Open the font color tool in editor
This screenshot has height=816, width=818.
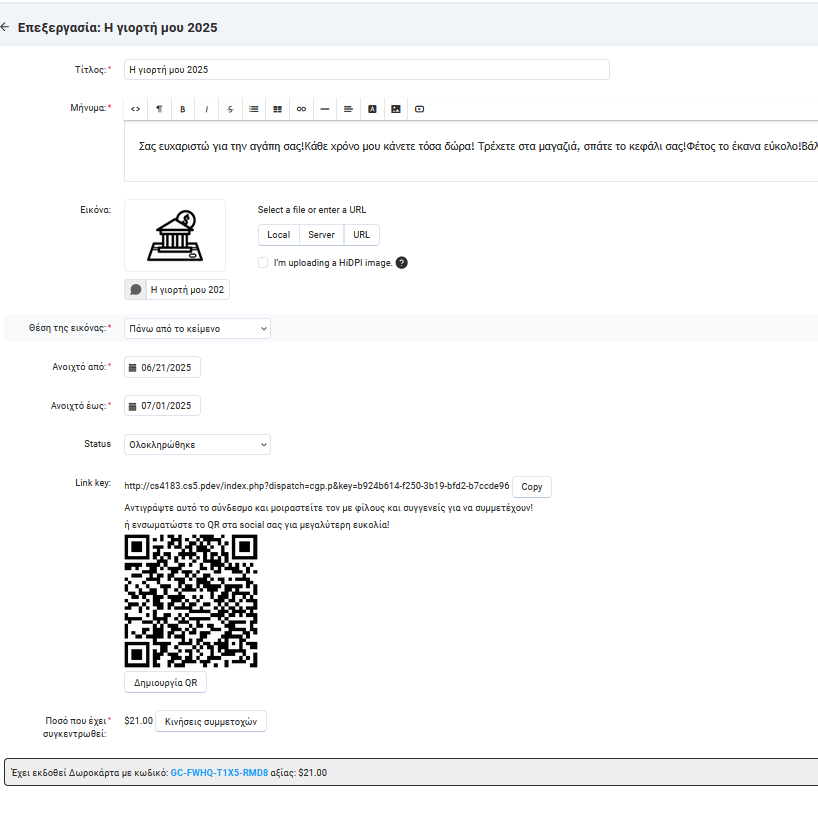coord(372,109)
